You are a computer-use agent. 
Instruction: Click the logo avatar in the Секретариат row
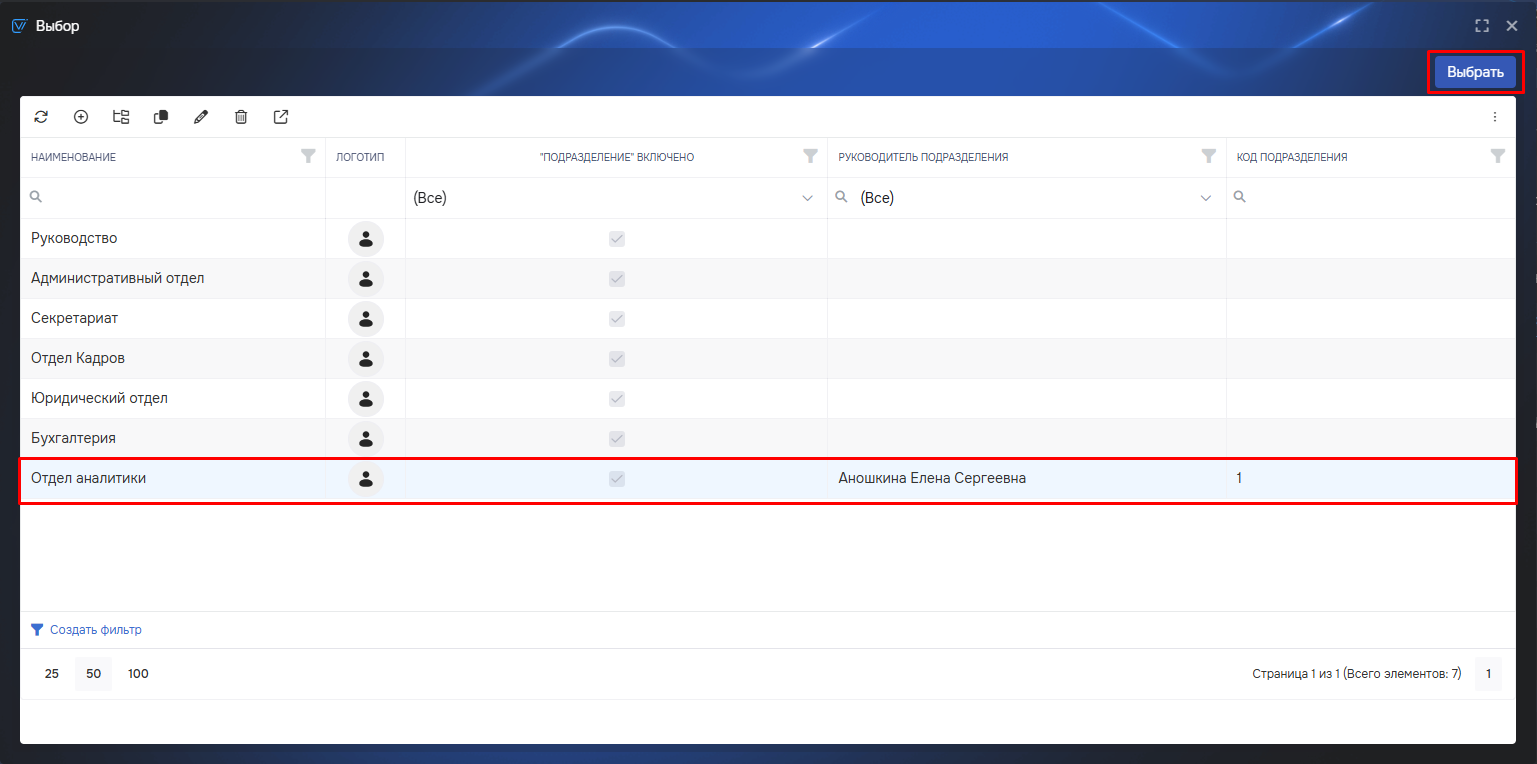click(x=366, y=319)
